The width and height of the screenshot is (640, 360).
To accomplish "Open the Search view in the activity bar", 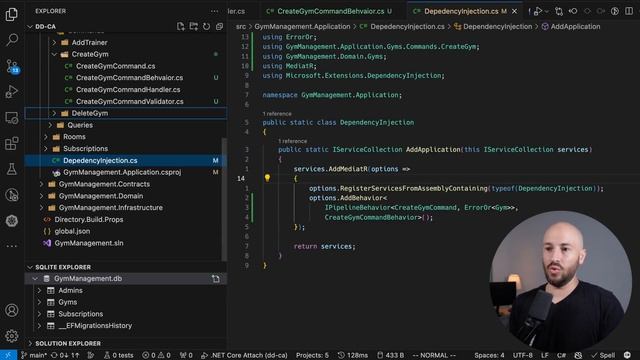I will [11, 40].
